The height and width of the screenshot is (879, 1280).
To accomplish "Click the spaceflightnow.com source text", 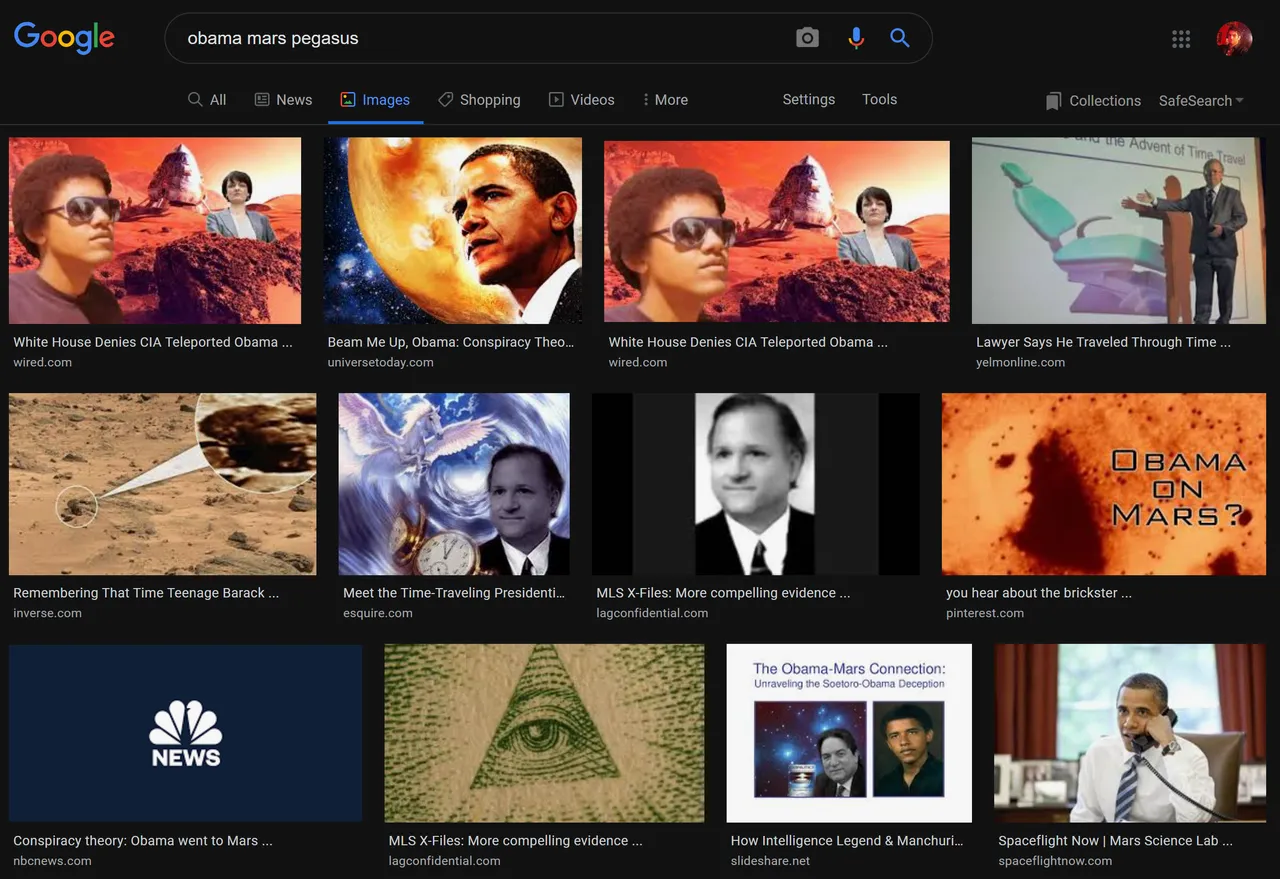I will [1055, 861].
